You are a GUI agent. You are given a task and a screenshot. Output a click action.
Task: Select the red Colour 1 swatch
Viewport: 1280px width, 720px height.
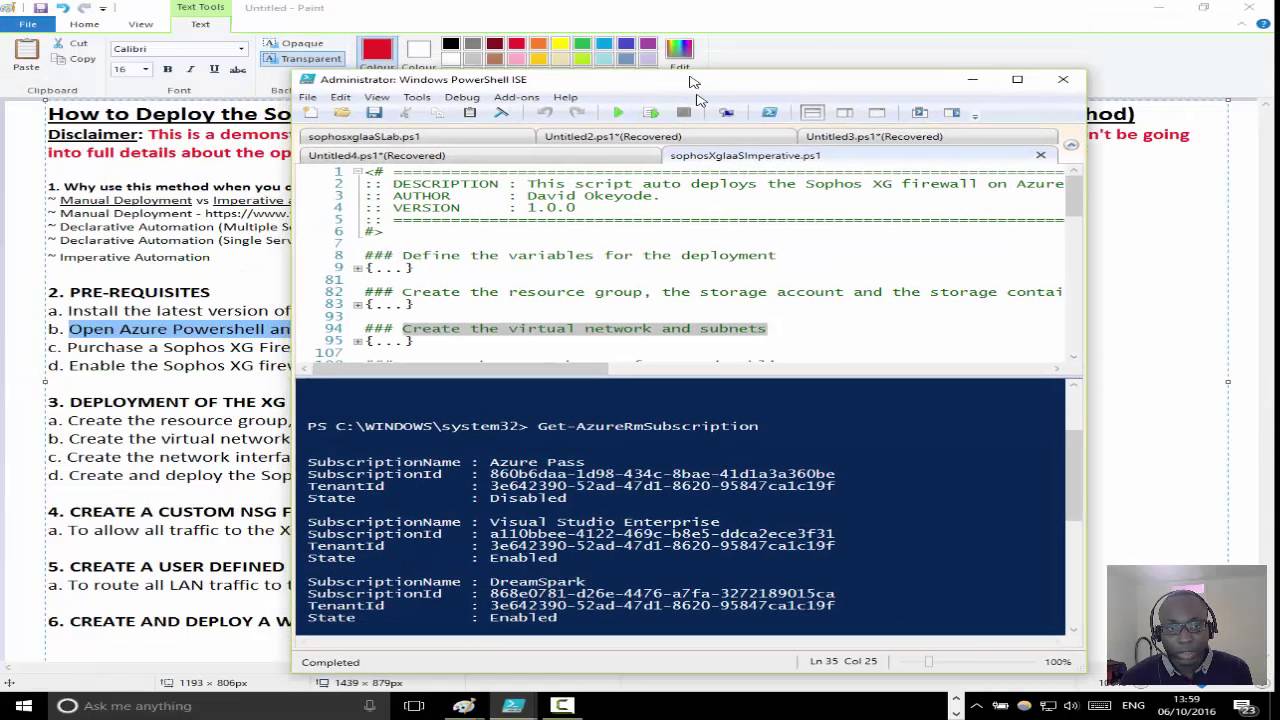pyautogui.click(x=377, y=51)
